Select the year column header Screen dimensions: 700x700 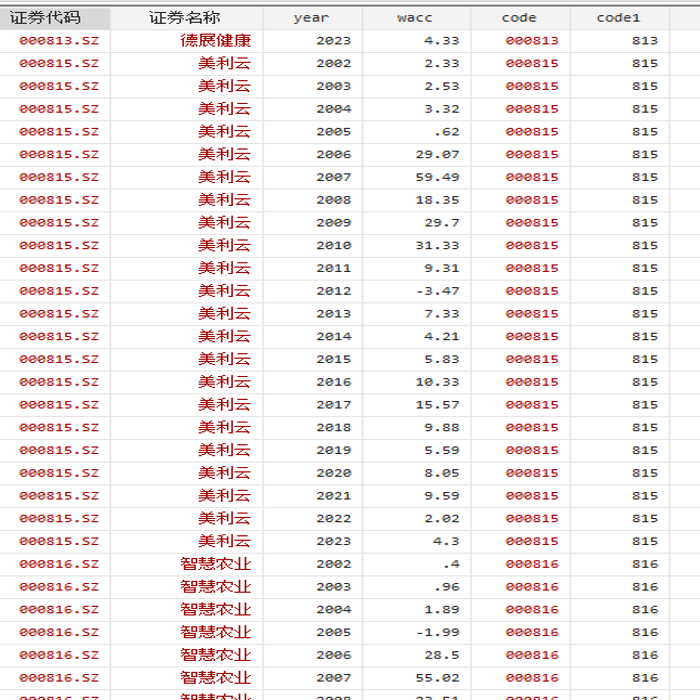coord(311,18)
